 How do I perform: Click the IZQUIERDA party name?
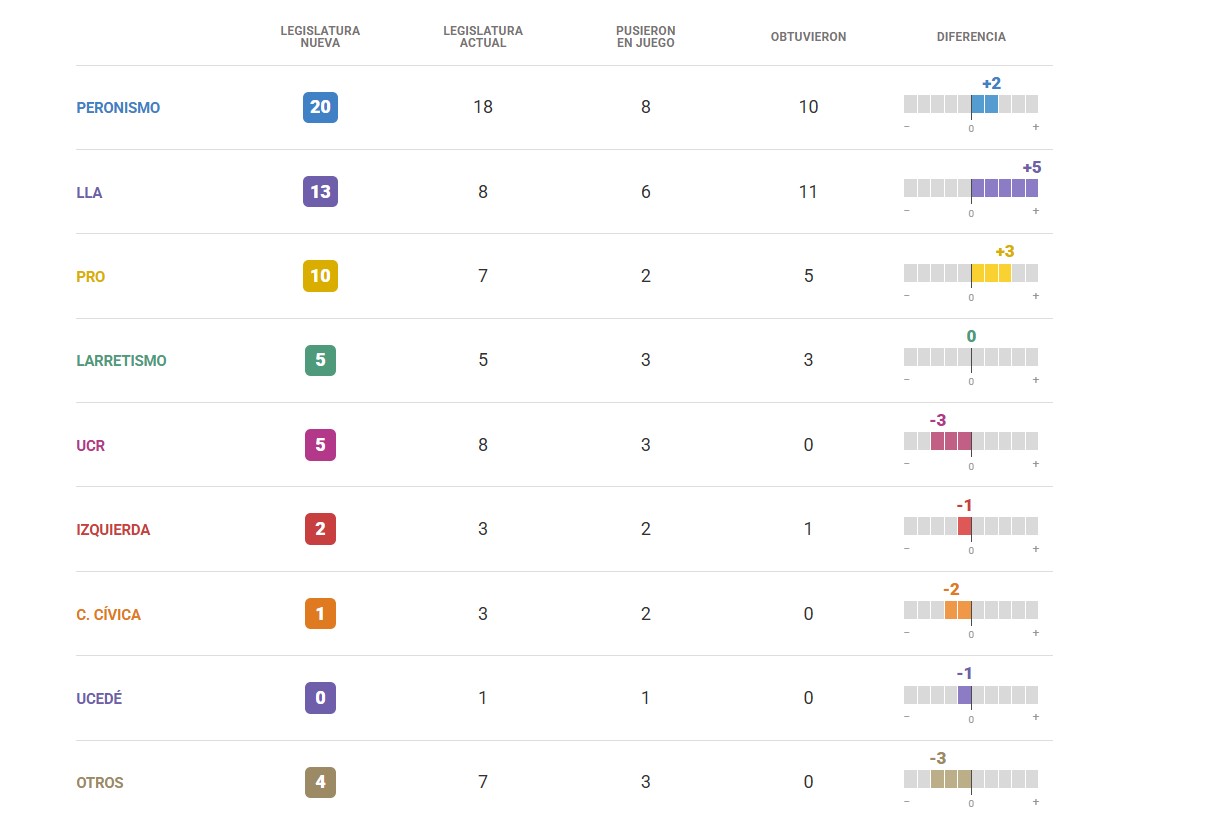coord(113,530)
